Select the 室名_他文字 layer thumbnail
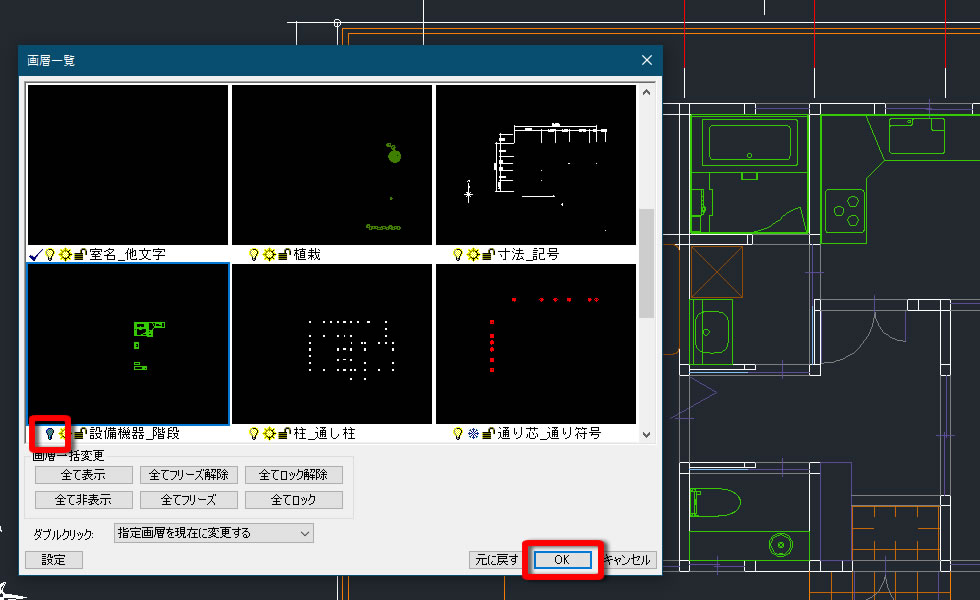This screenshot has height=600, width=980. (x=128, y=165)
